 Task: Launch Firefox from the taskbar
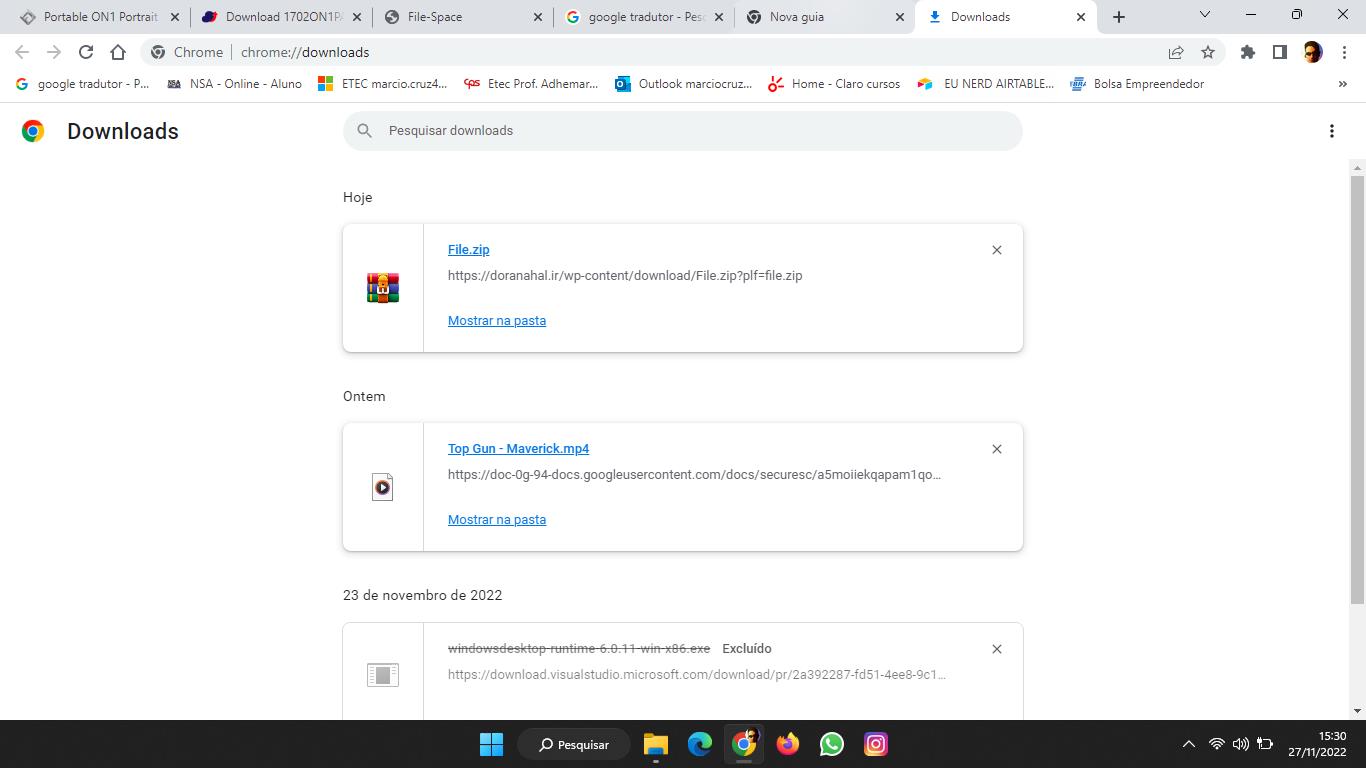pyautogui.click(x=788, y=744)
